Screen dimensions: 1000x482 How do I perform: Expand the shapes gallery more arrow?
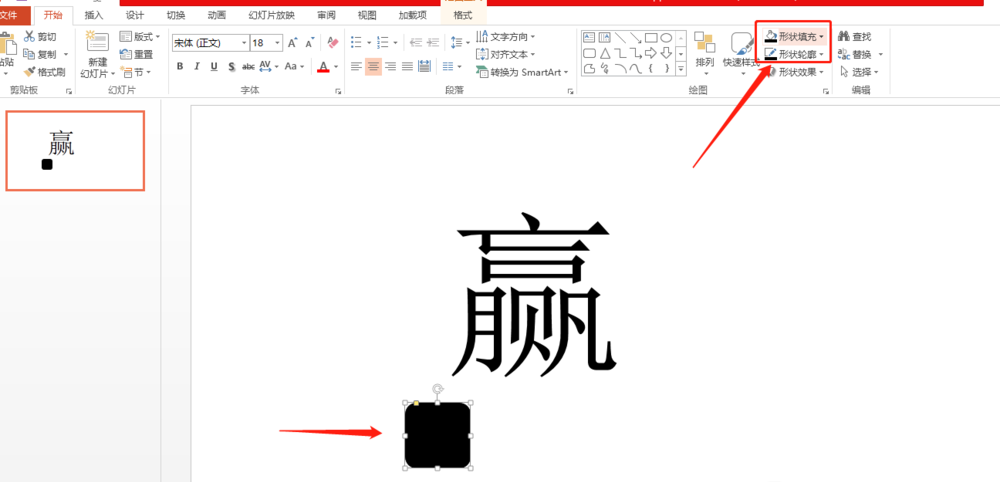681,68
